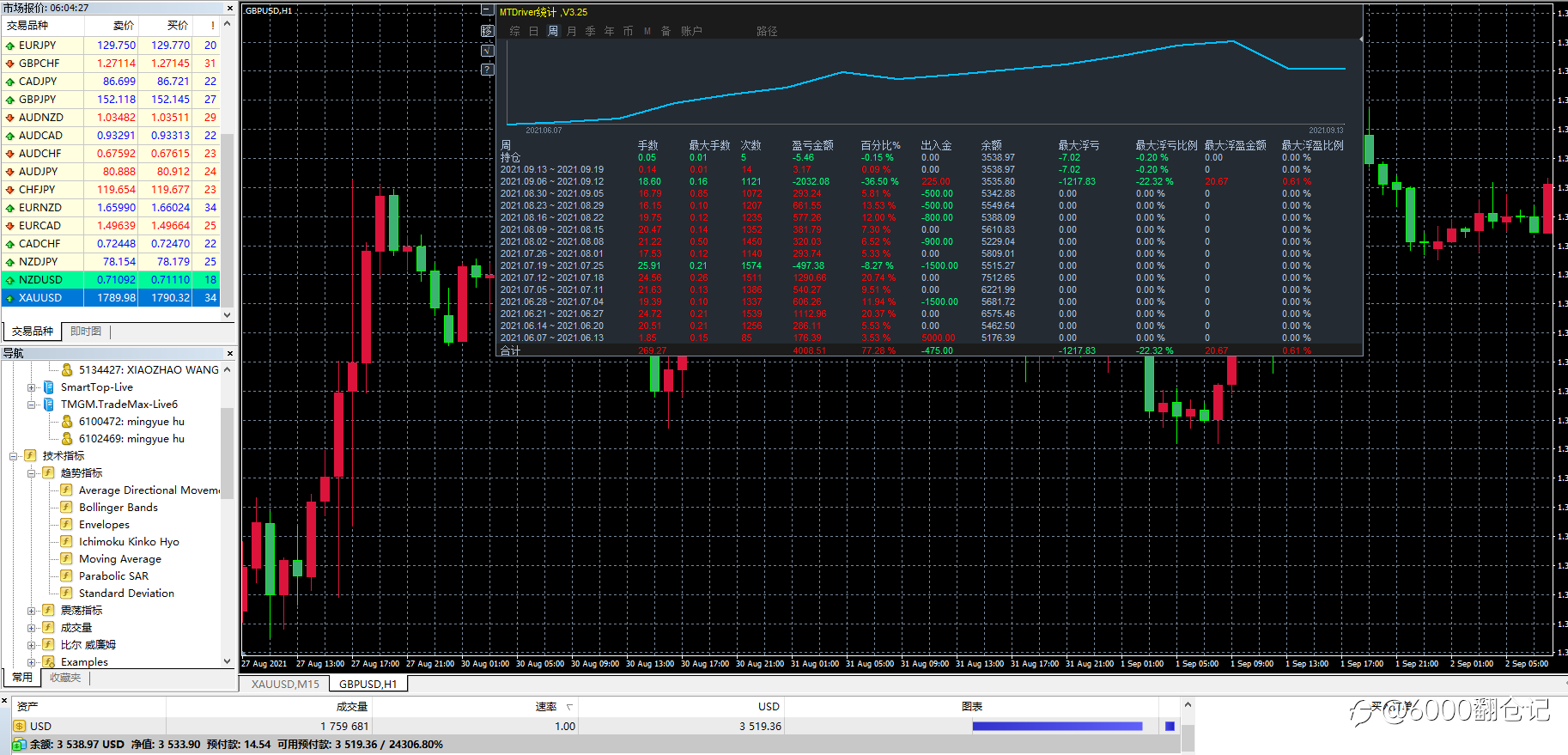Click the MTDriver move (移) icon
Screen dimensions: 1568x755
click(x=488, y=31)
